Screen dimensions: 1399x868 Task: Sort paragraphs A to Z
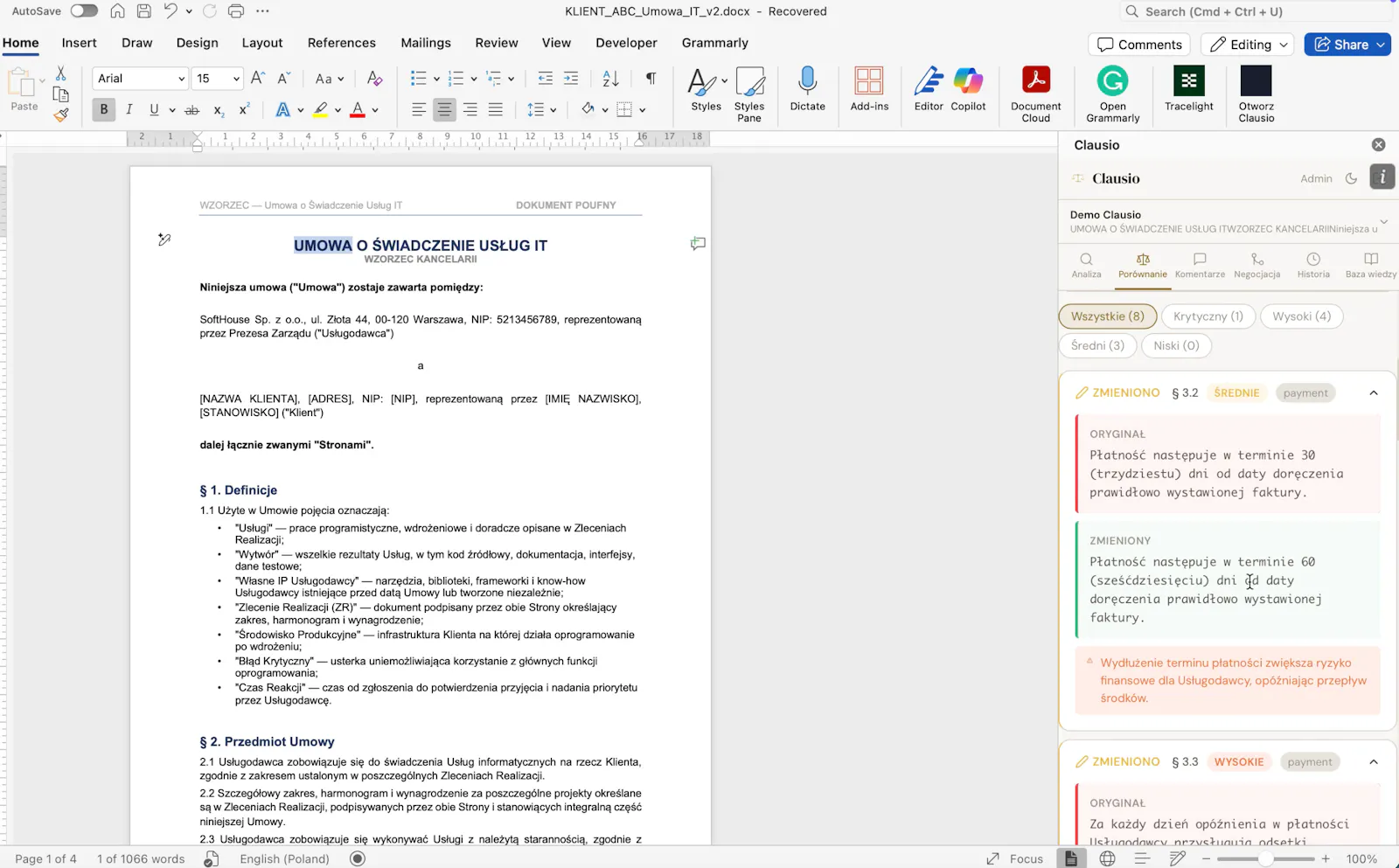coord(610,79)
